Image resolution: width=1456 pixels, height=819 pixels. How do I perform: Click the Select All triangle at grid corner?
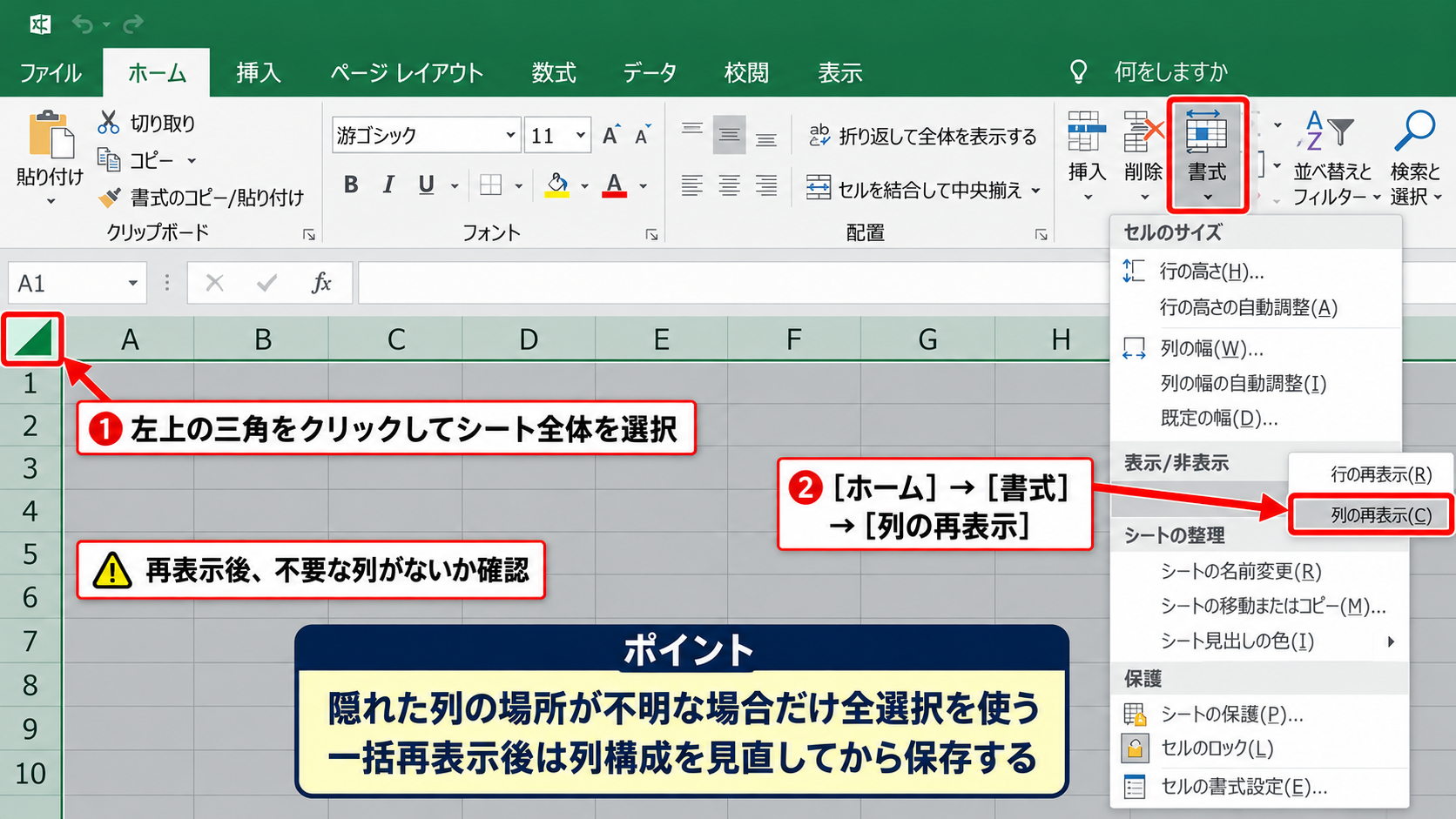(x=34, y=338)
